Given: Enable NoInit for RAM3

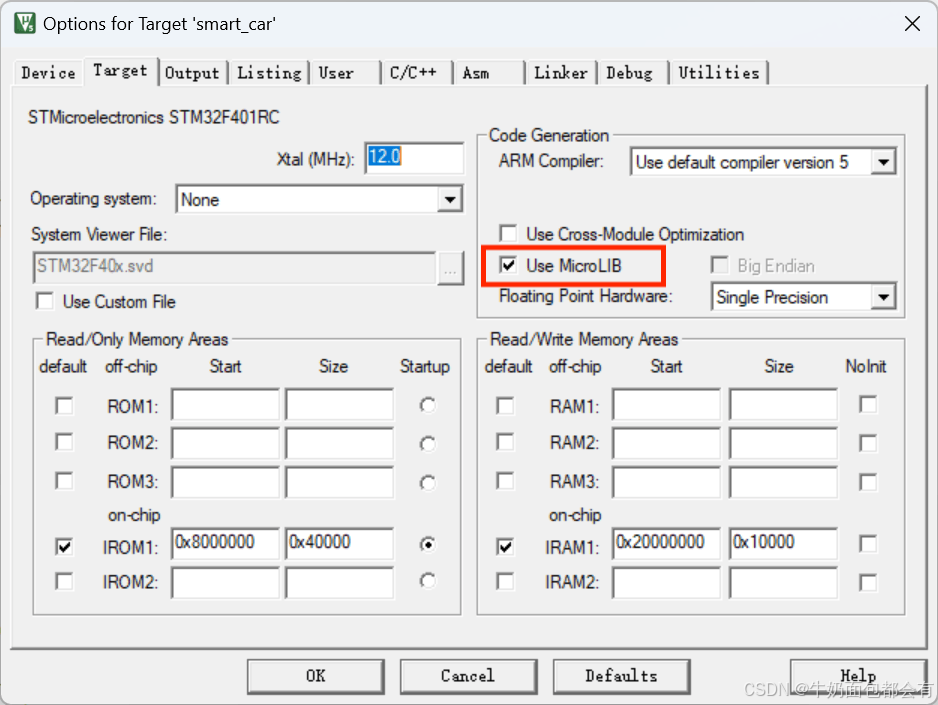Looking at the screenshot, I should pyautogui.click(x=868, y=482).
